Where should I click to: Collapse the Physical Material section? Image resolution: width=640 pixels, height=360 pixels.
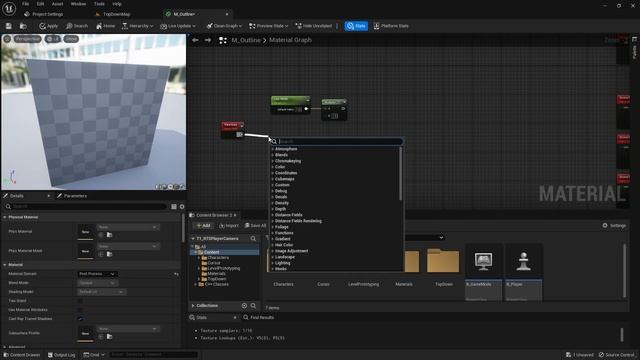[5, 217]
